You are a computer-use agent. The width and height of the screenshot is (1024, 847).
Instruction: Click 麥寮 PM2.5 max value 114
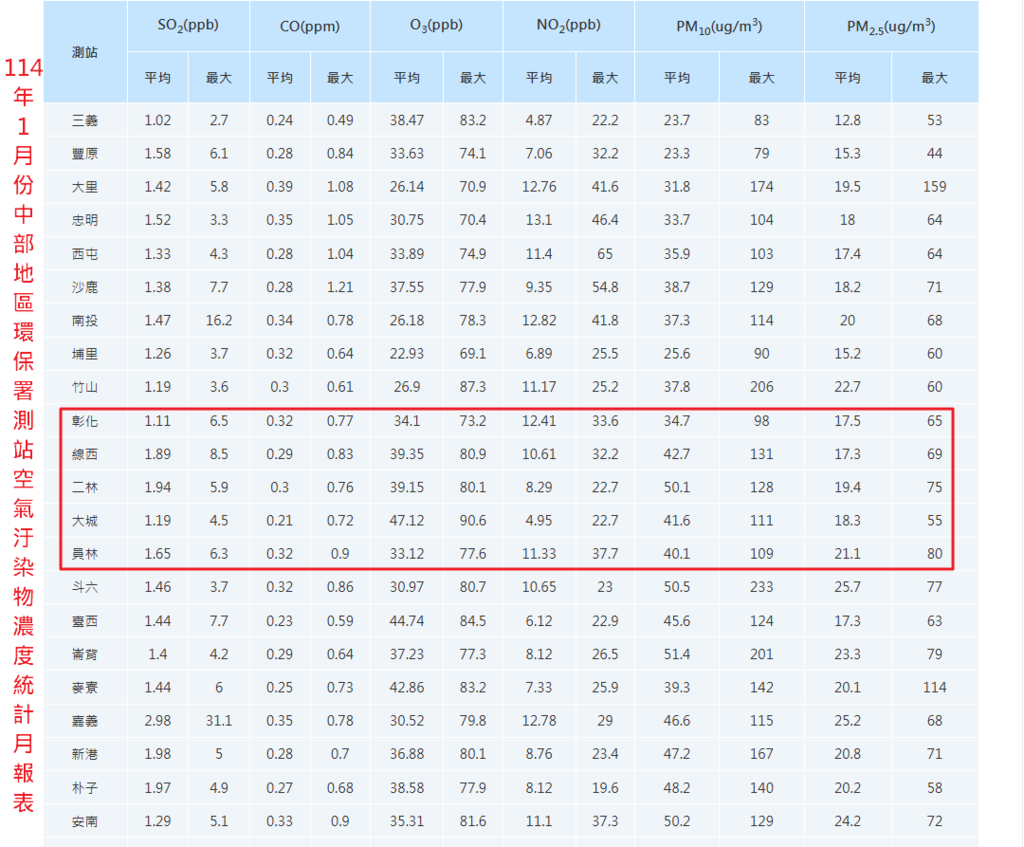tap(934, 687)
